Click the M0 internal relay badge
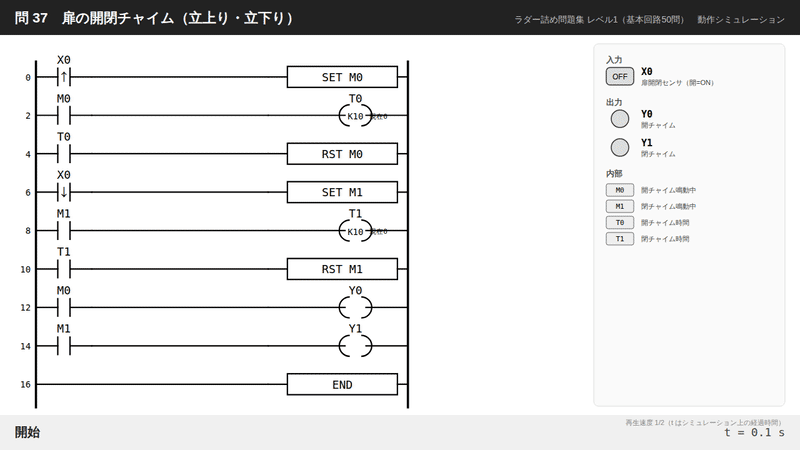Screen dimensions: 800x450 tap(619, 190)
